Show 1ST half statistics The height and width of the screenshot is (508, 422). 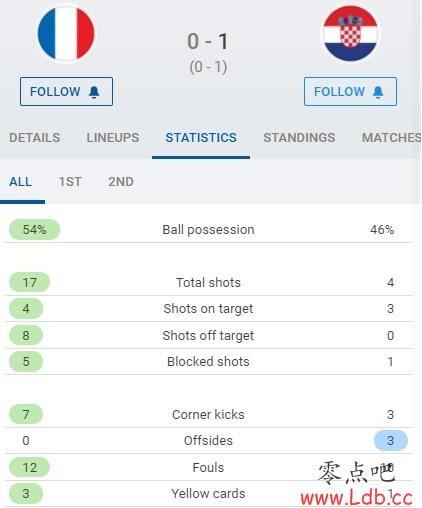click(x=70, y=182)
